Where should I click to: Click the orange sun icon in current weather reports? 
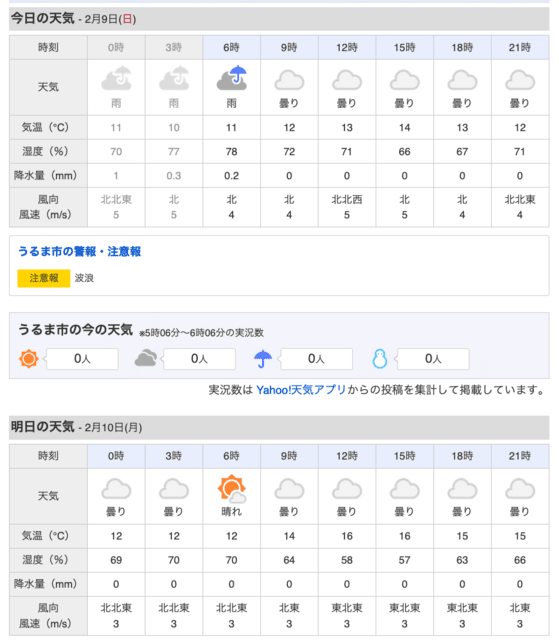point(29,359)
